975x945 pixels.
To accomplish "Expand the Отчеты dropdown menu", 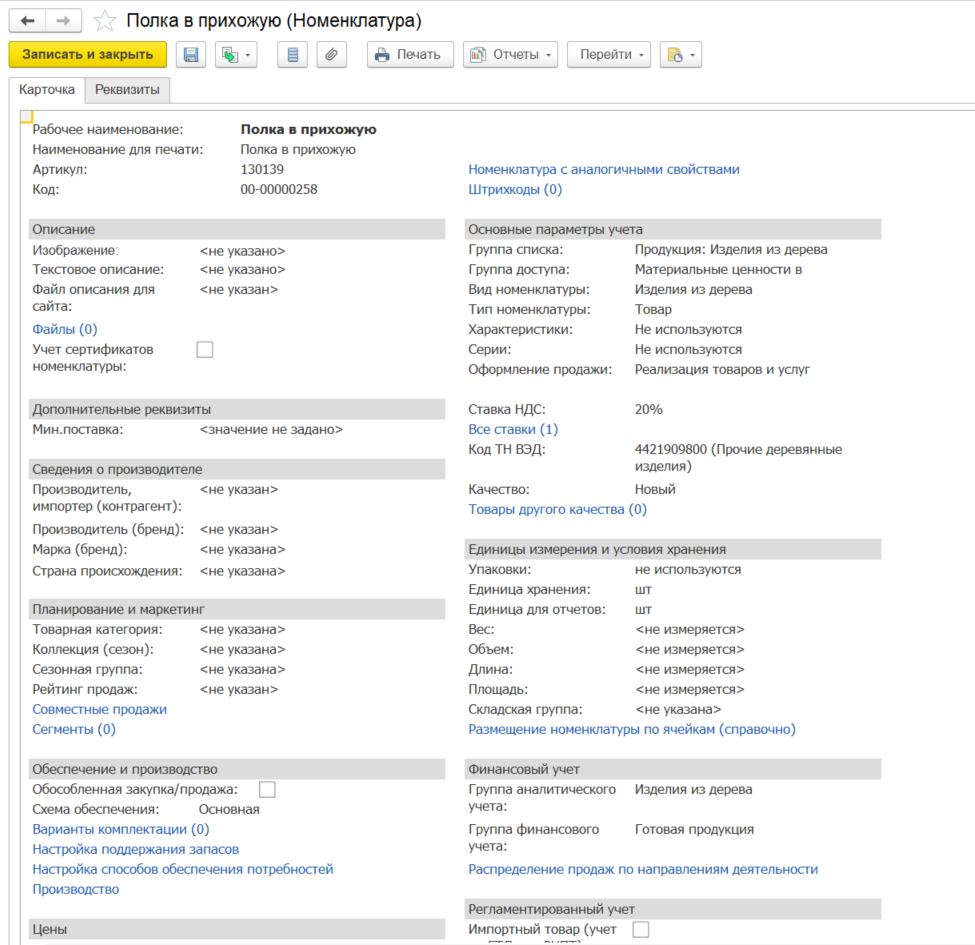I will [510, 55].
